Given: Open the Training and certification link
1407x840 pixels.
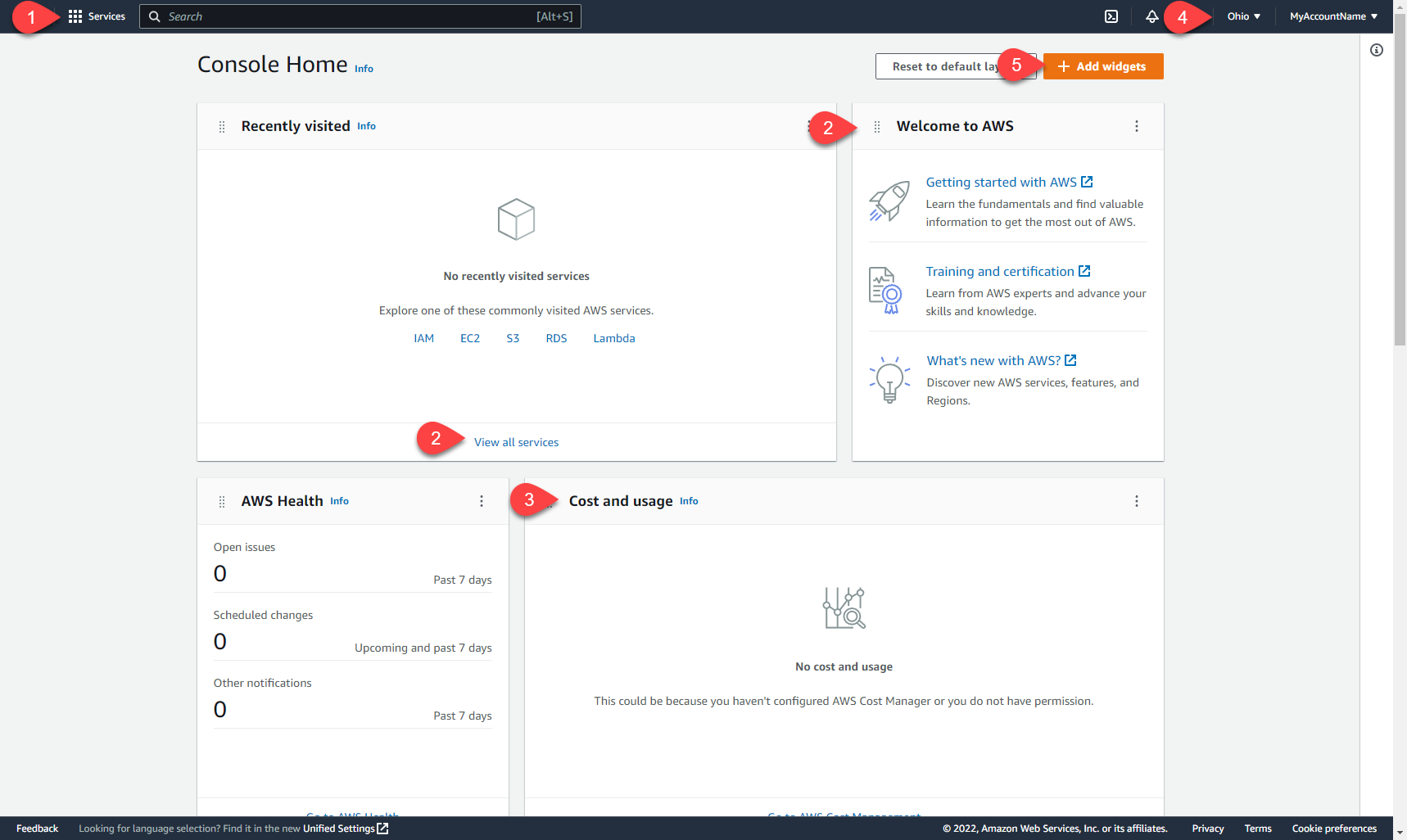Looking at the screenshot, I should 999,271.
